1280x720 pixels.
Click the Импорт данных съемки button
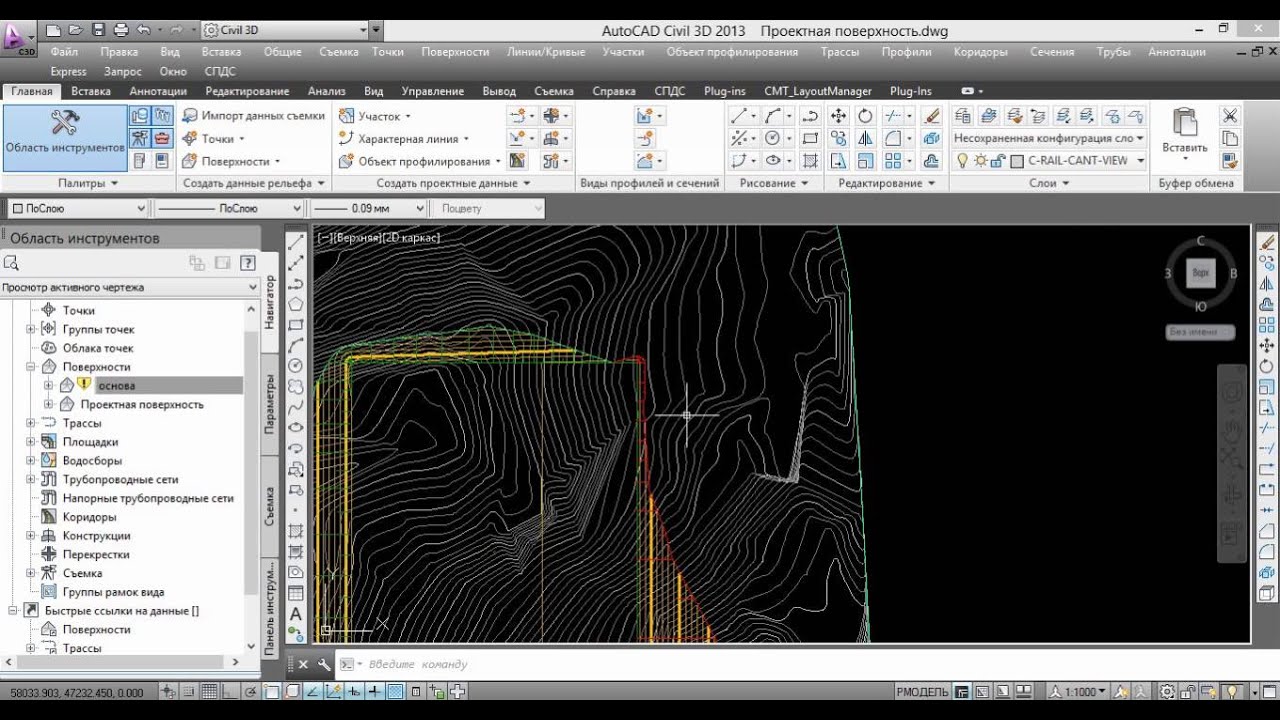pos(254,116)
